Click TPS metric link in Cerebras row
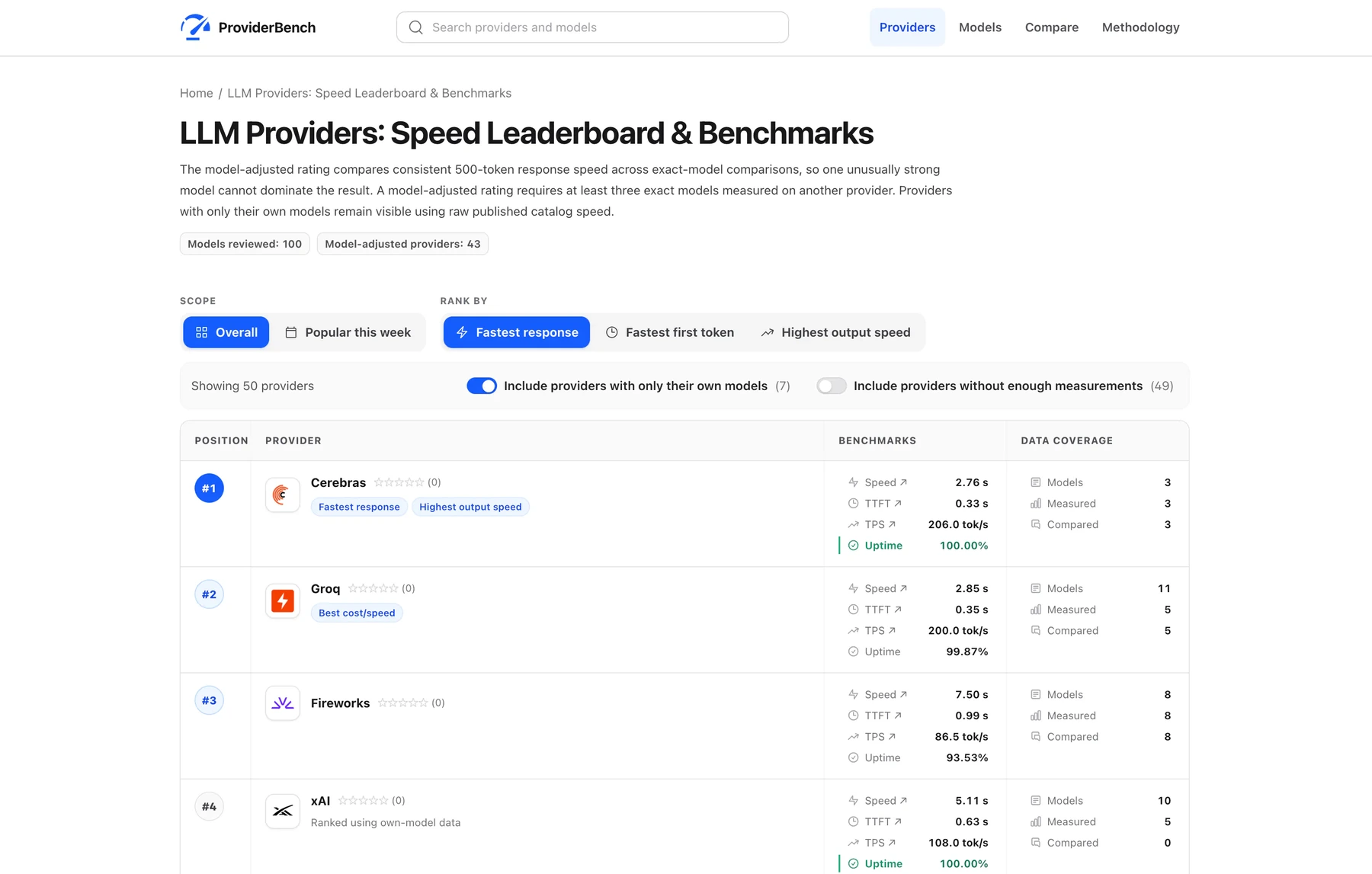Viewport: 1372px width, 874px height. 880,524
